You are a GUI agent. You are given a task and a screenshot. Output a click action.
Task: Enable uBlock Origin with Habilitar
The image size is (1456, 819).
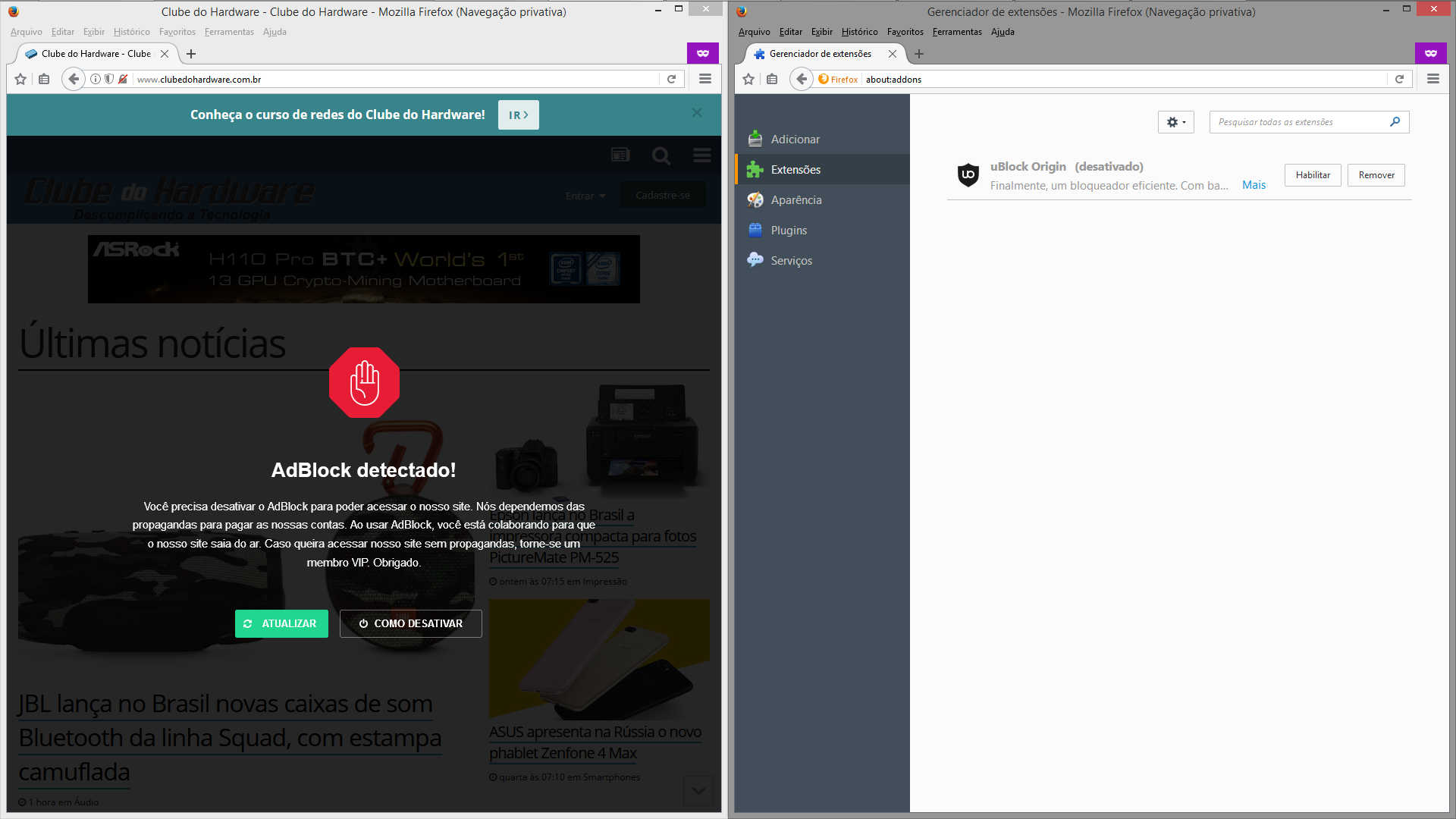click(x=1313, y=175)
